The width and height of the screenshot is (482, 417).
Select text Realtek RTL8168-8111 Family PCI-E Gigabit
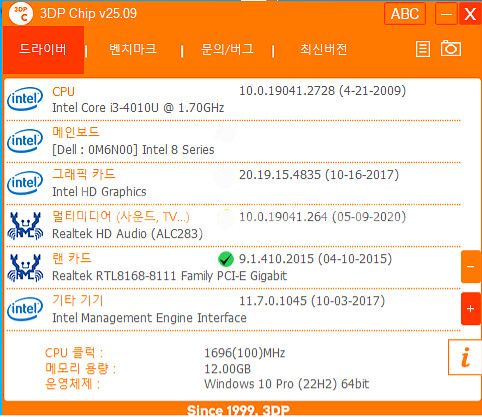[169, 276]
